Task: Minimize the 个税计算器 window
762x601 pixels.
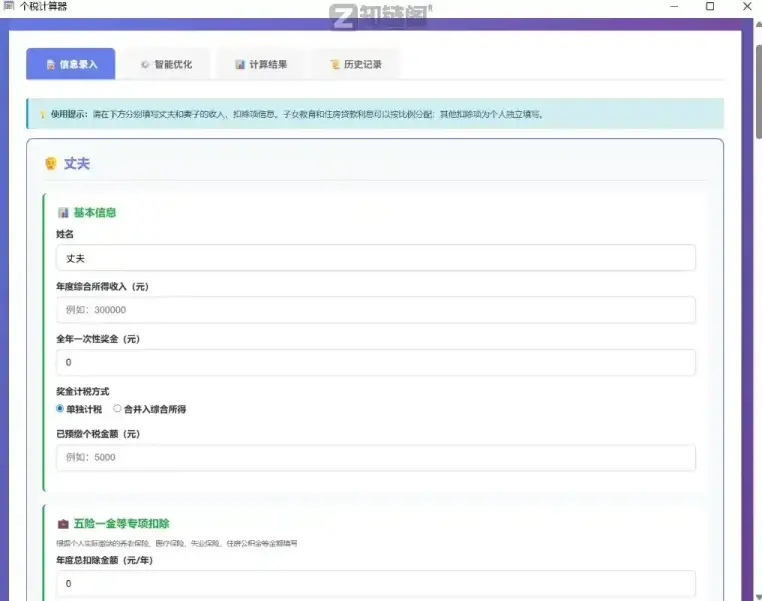Action: pos(674,6)
